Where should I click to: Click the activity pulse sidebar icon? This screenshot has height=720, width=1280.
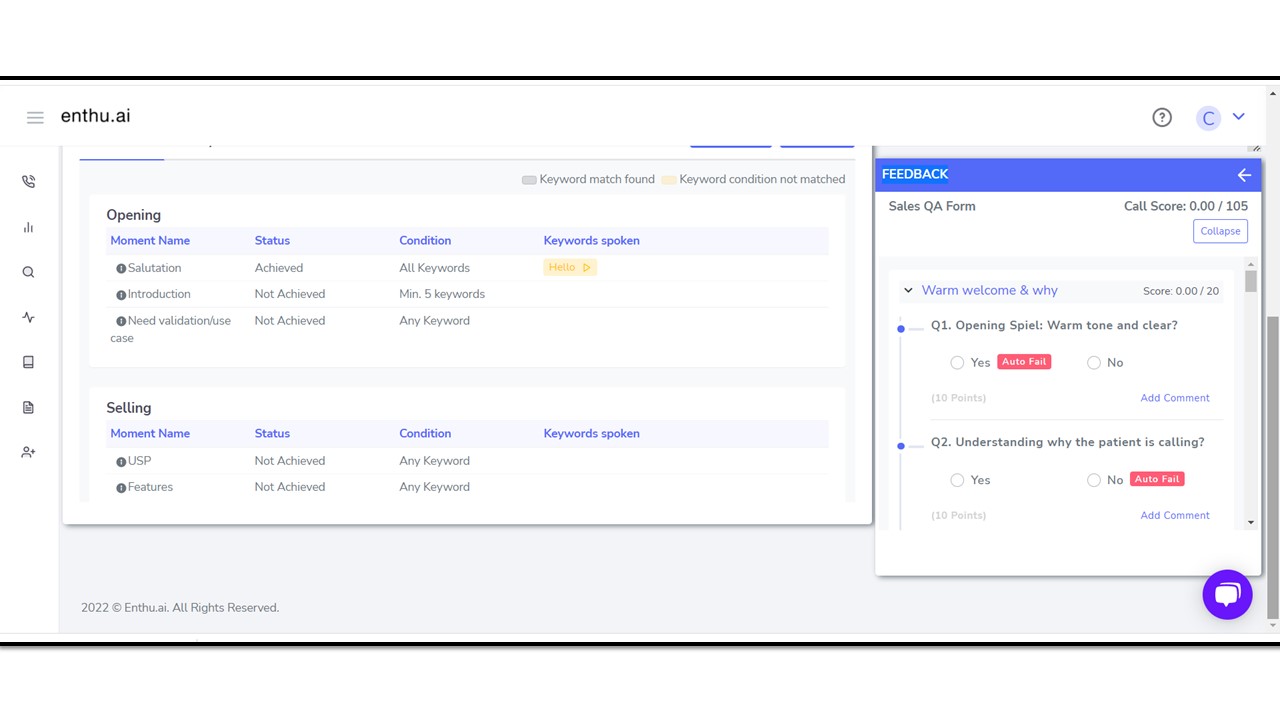pos(27,316)
